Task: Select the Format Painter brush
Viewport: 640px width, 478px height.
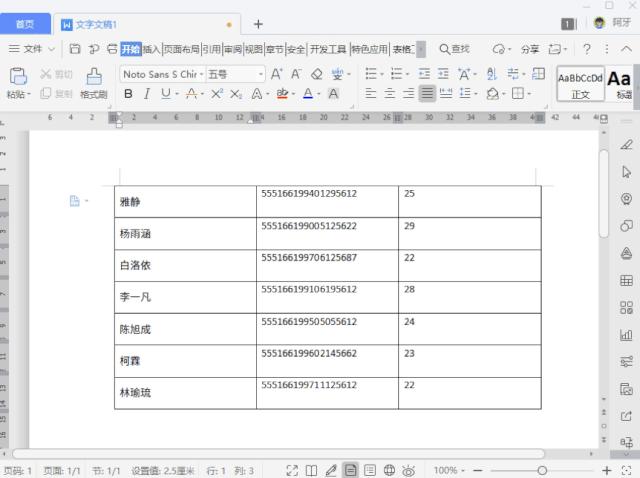Action: [x=94, y=76]
